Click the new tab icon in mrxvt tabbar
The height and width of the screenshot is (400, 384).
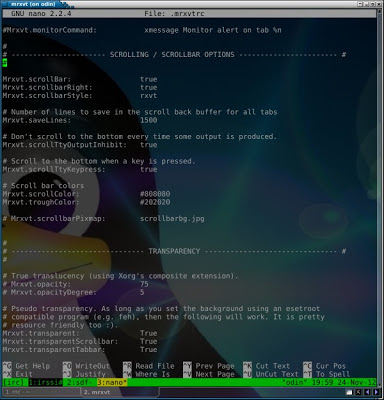click(x=349, y=392)
